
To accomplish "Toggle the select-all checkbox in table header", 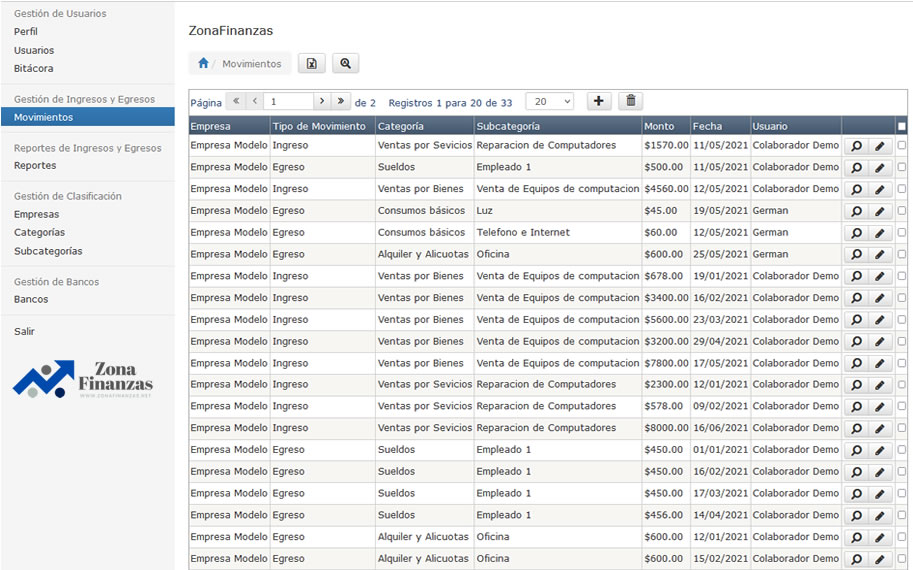I will coord(902,126).
